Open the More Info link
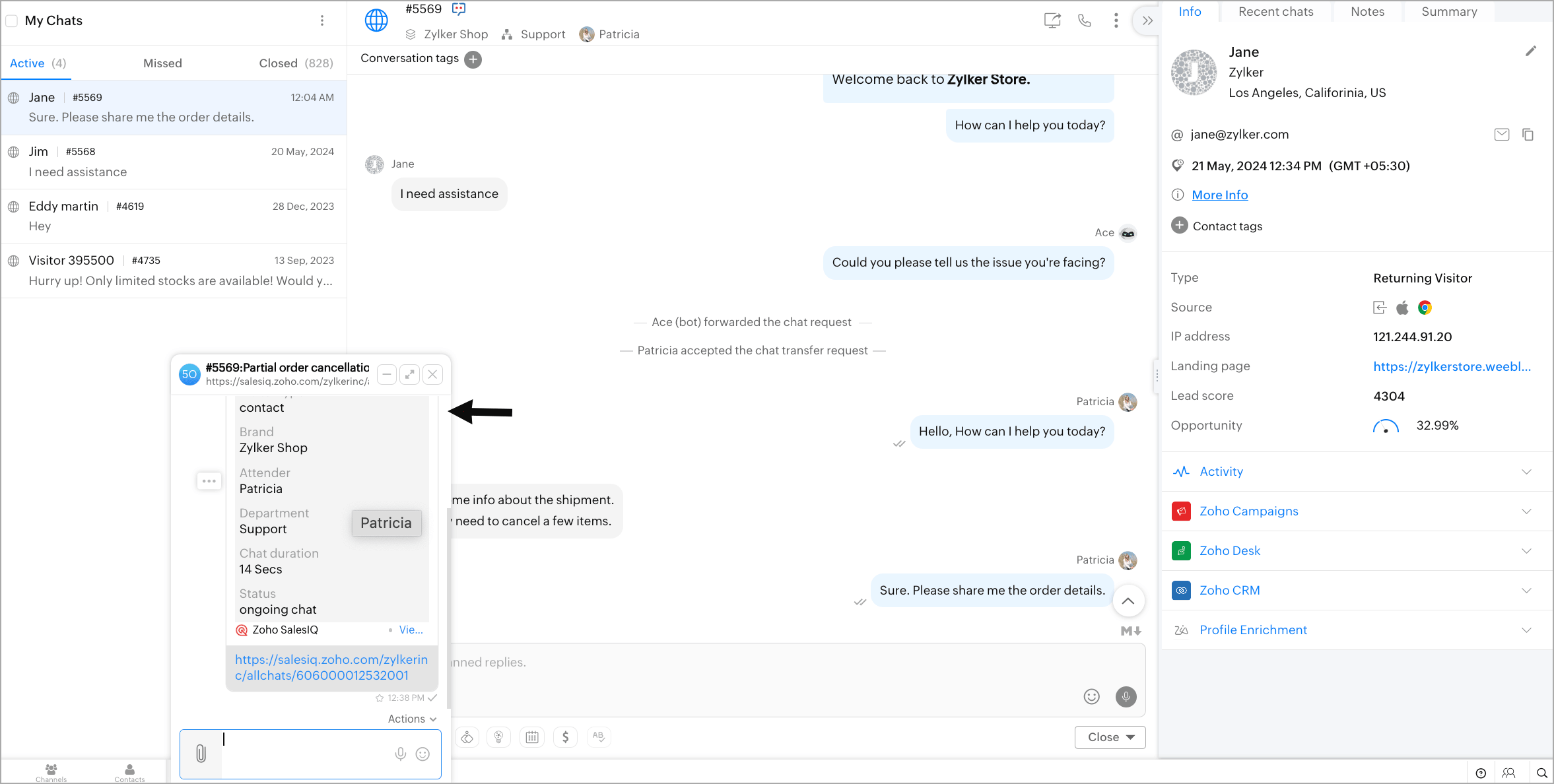This screenshot has width=1554, height=784. tap(1219, 195)
